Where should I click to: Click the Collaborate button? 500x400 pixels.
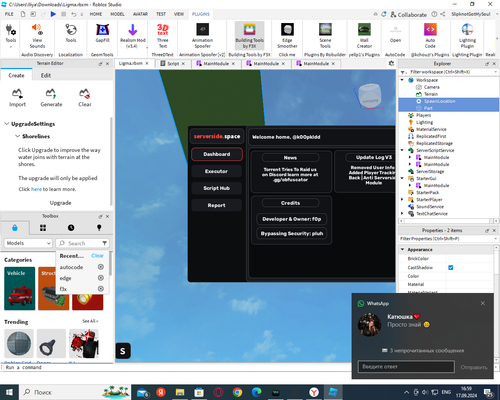click(x=409, y=14)
